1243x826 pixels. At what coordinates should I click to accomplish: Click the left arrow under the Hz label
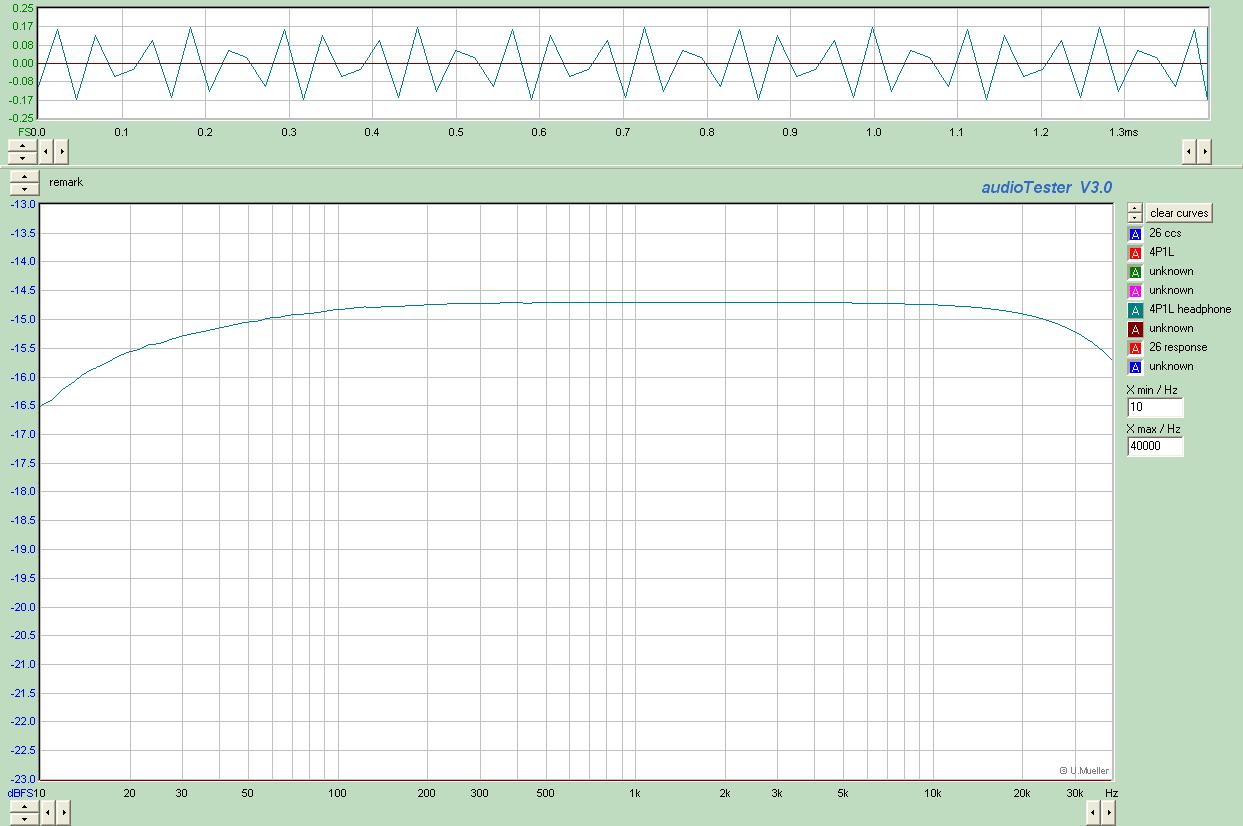[1094, 813]
